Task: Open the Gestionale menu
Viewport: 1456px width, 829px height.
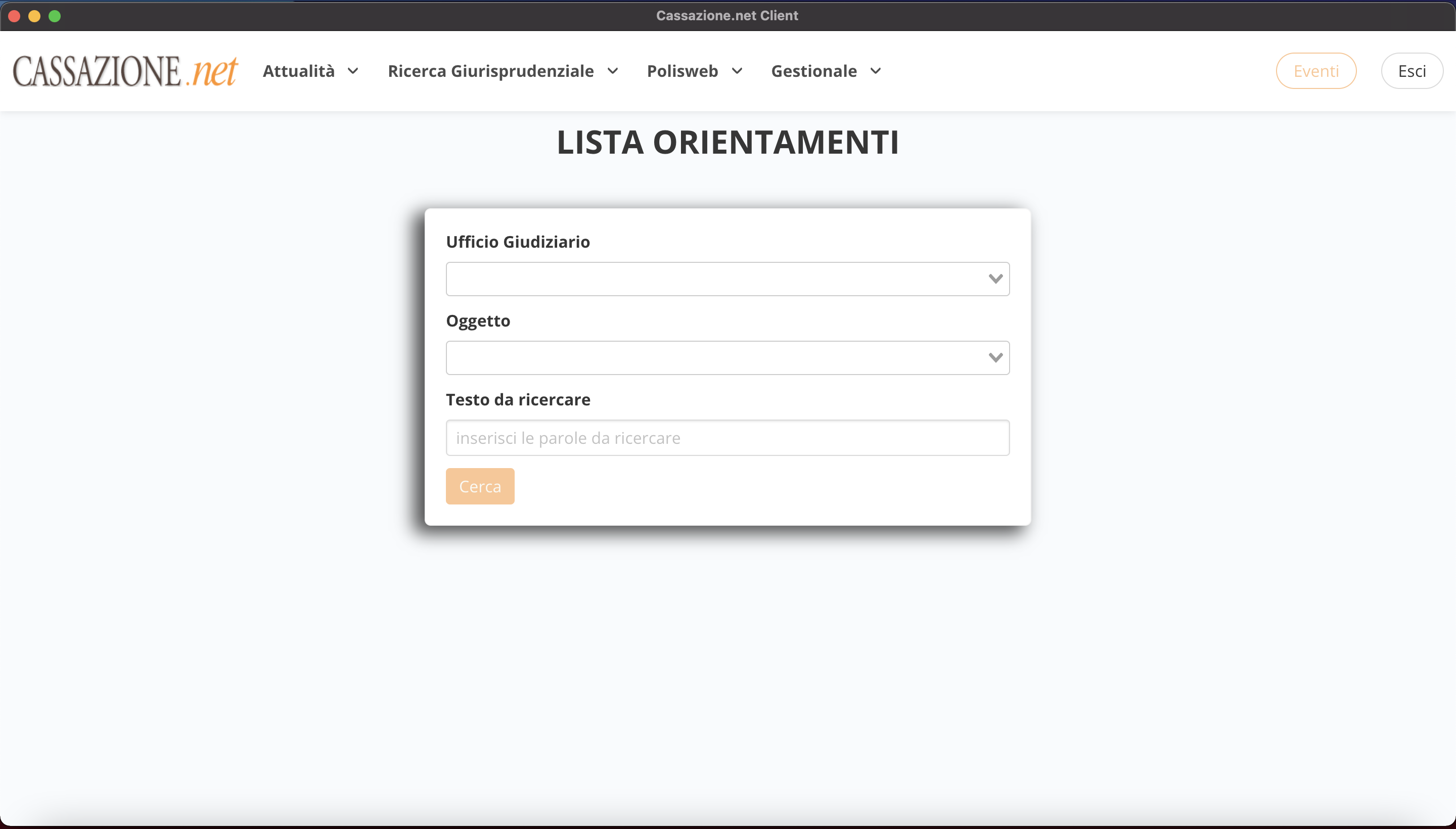Action: 814,71
